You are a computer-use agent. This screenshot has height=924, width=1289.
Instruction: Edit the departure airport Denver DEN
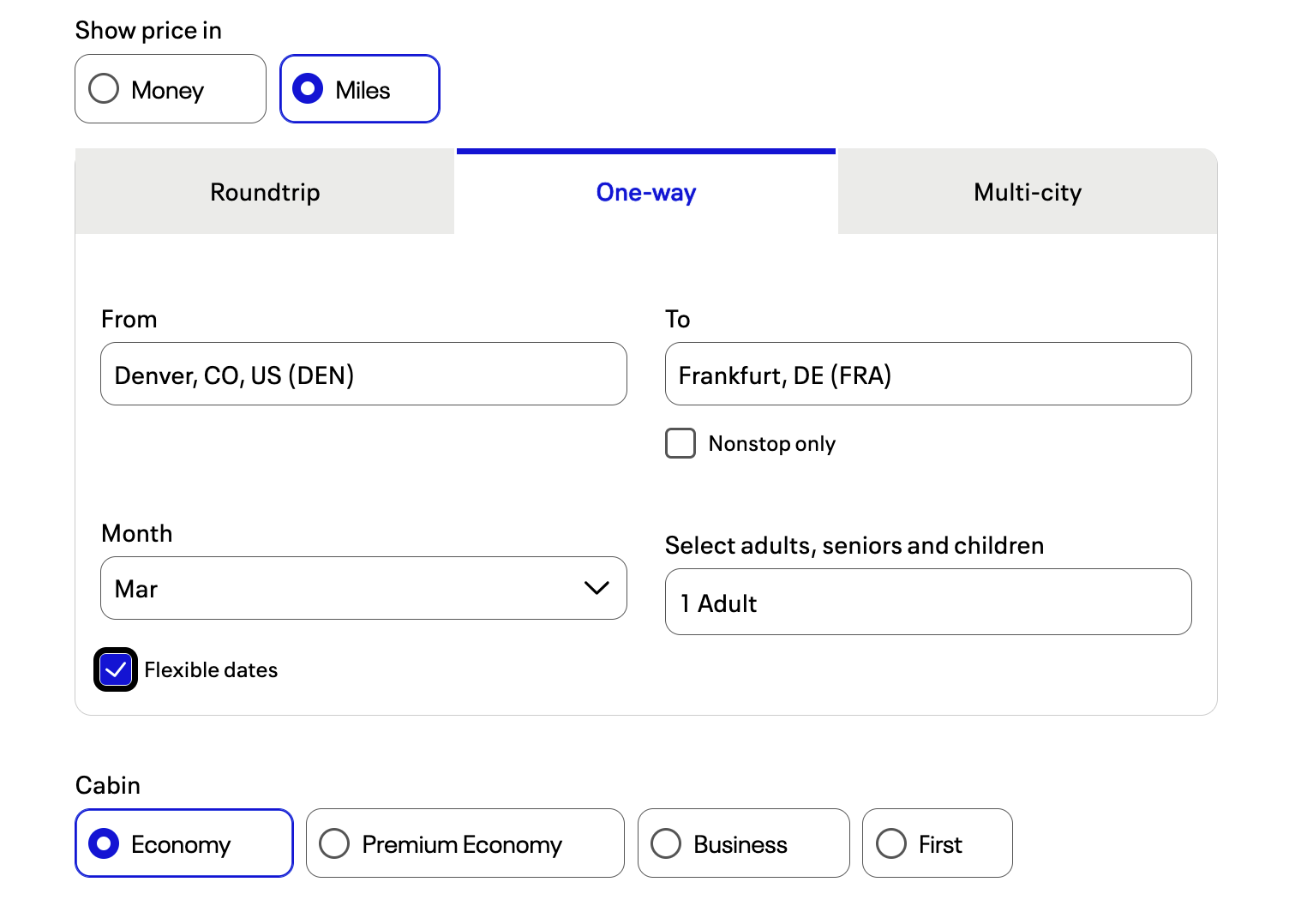[x=363, y=374]
